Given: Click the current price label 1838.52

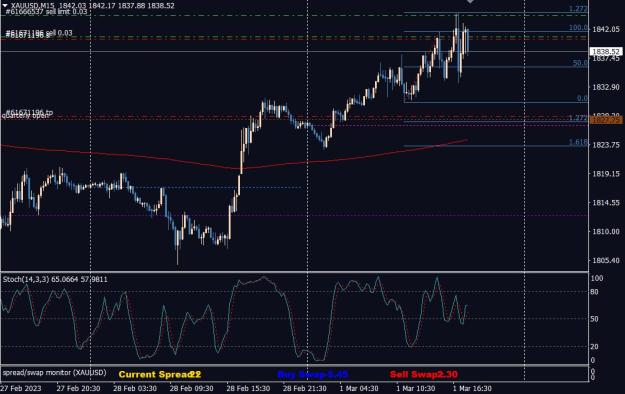Looking at the screenshot, I should click(606, 51).
